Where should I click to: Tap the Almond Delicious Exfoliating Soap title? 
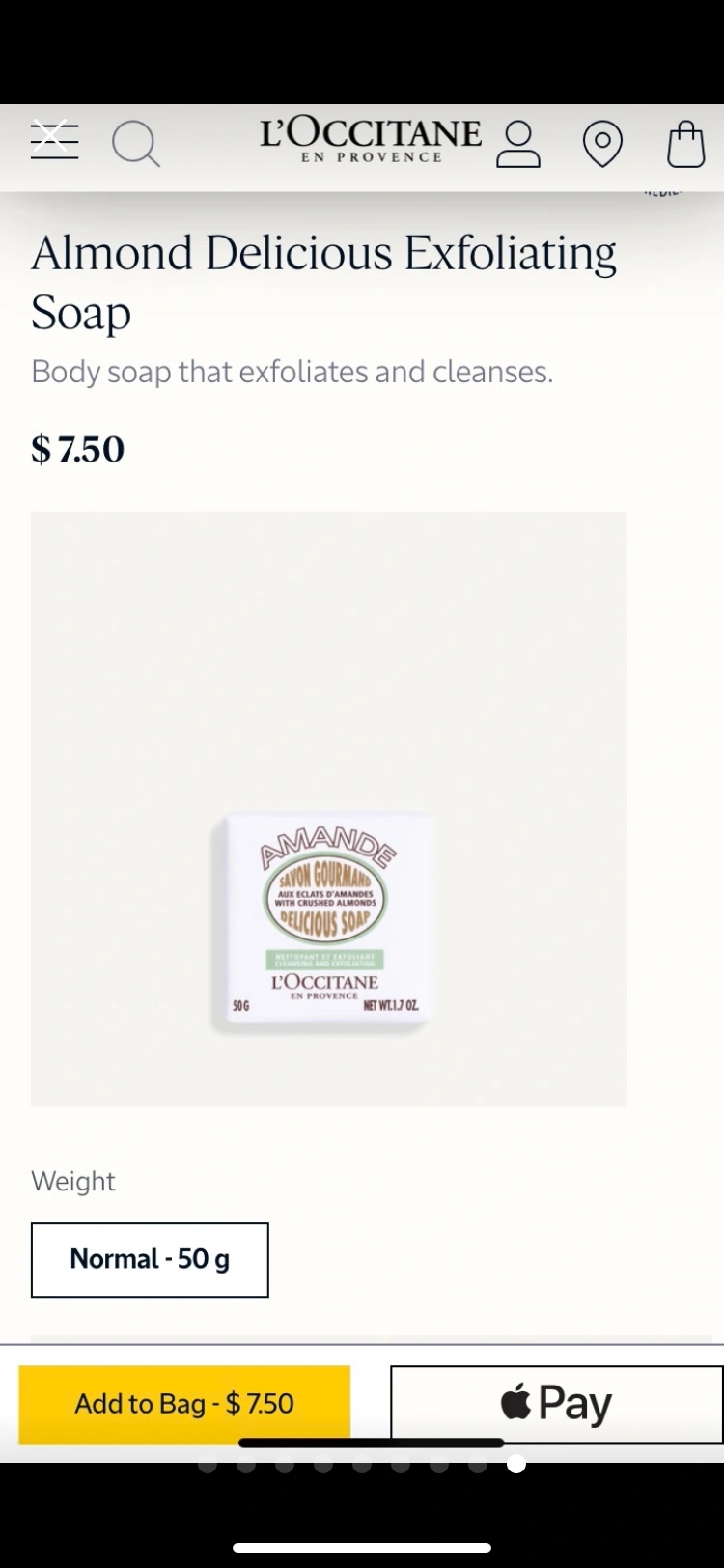point(323,282)
